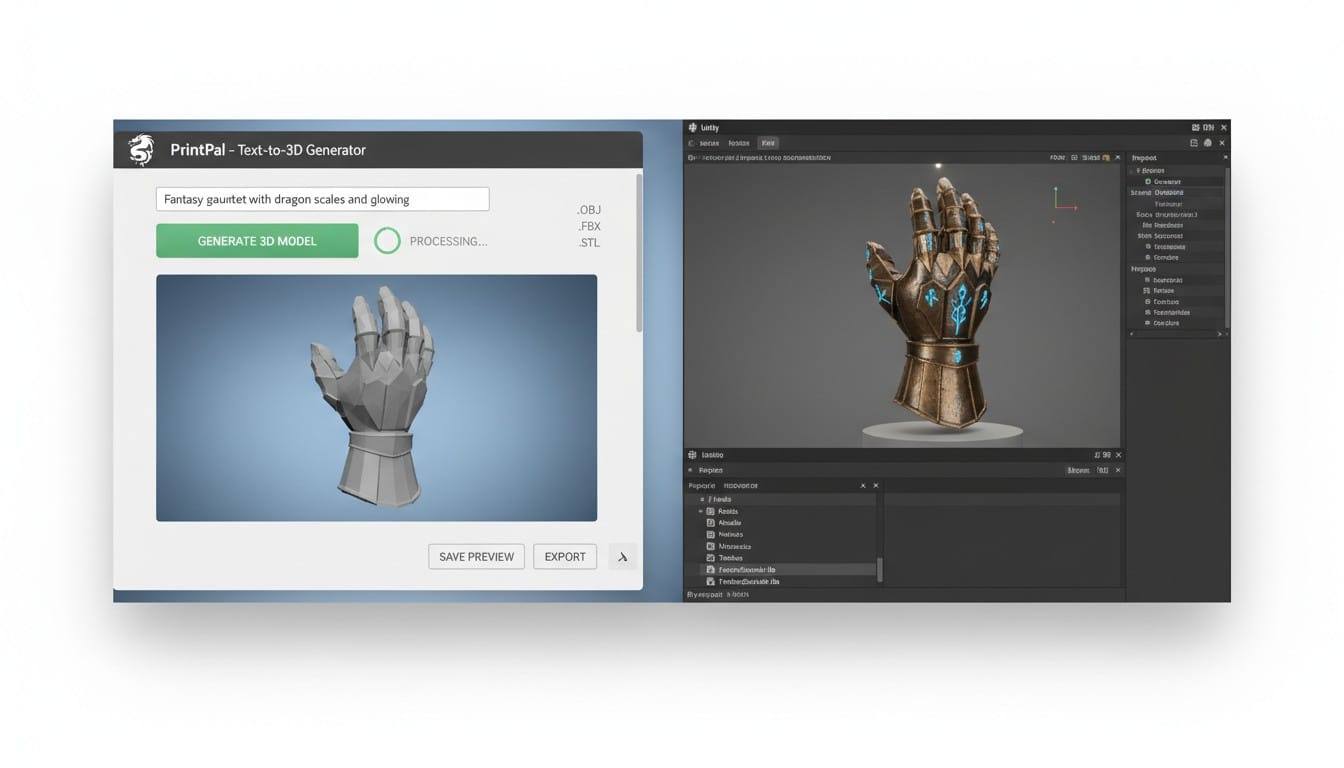The width and height of the screenshot is (1344, 768).
Task: Switch to the second tab in the project panel
Action: click(741, 486)
